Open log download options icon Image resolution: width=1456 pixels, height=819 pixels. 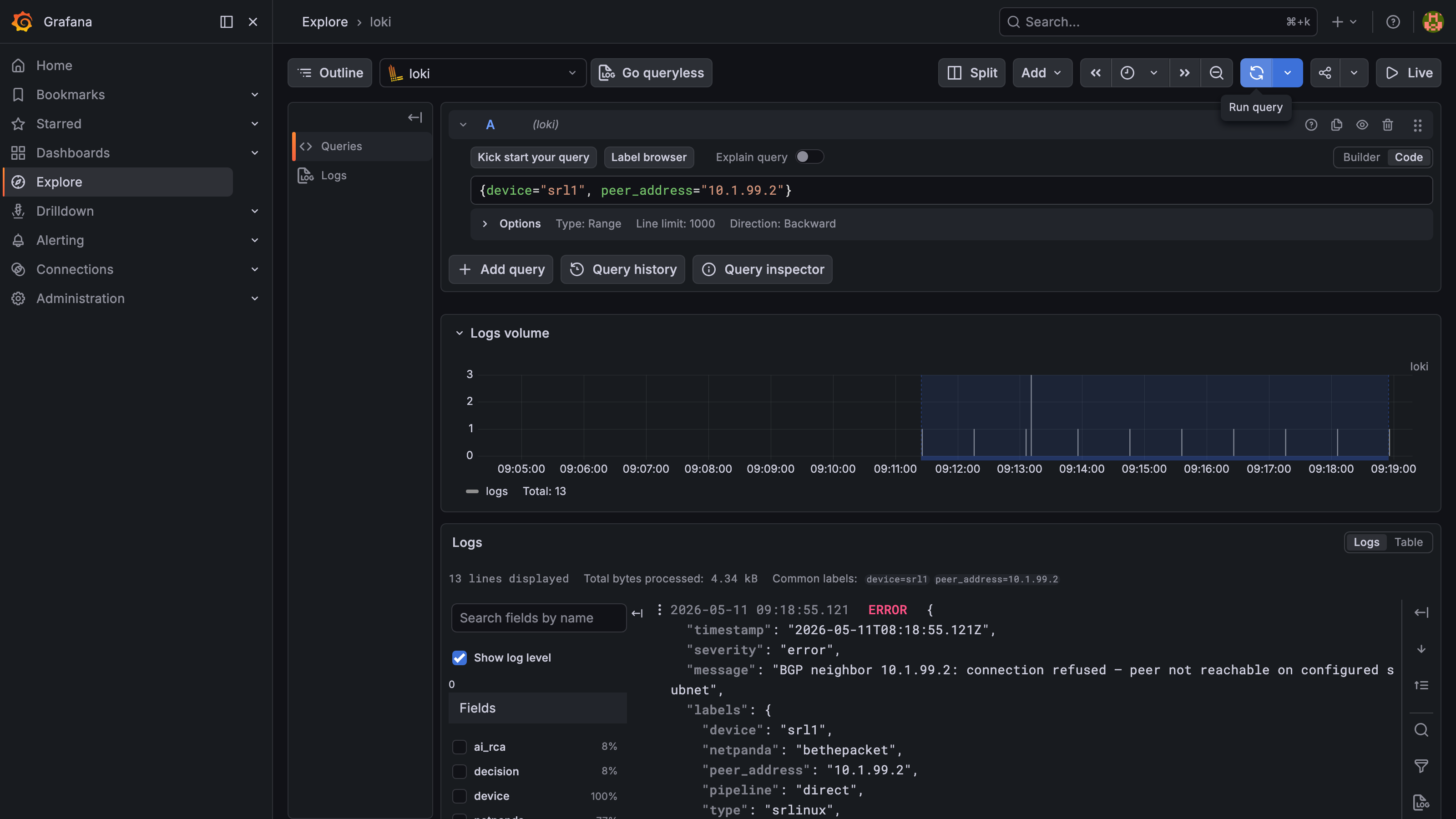[1421, 802]
